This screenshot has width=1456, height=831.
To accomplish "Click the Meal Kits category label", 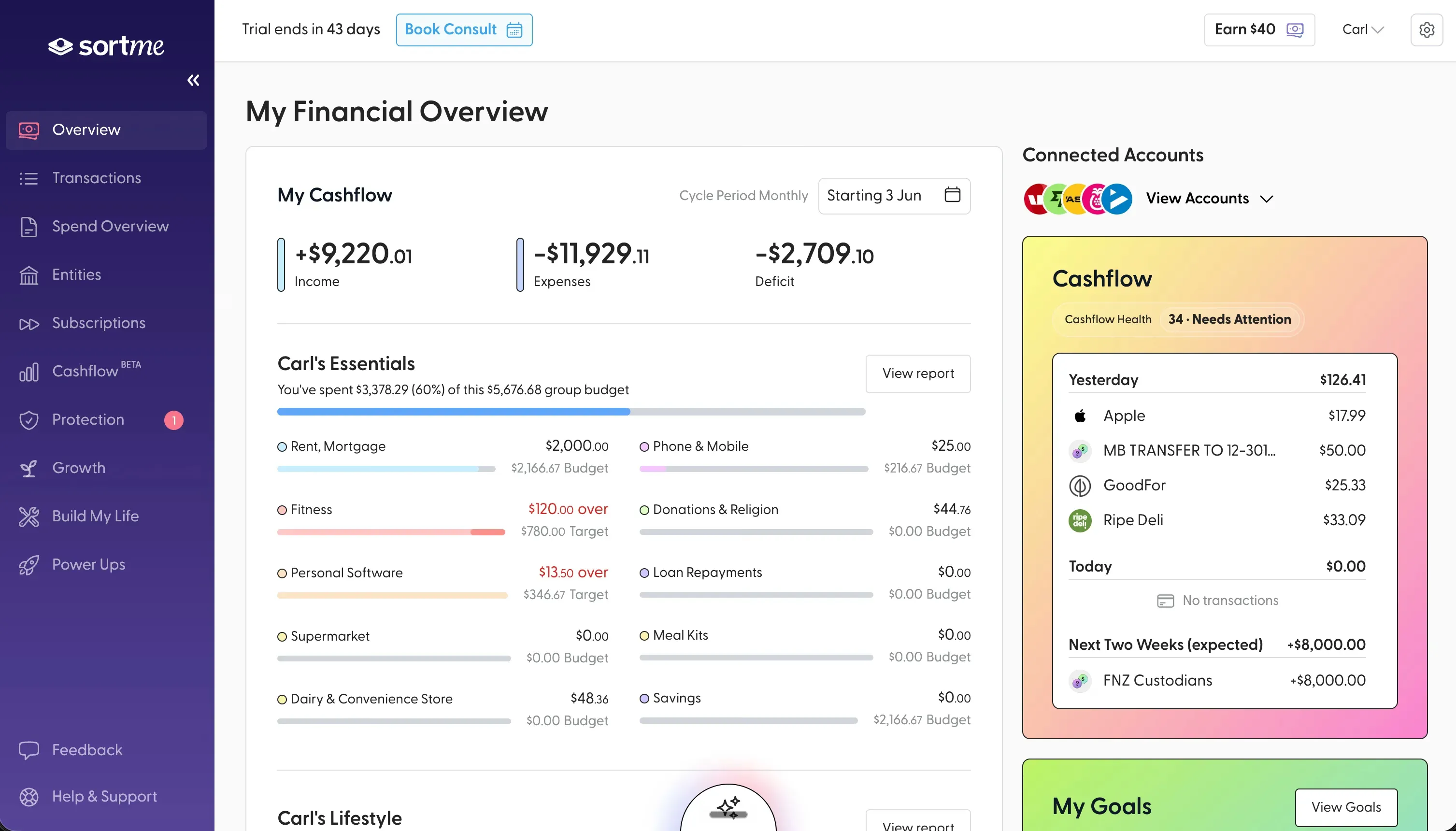I will (680, 635).
